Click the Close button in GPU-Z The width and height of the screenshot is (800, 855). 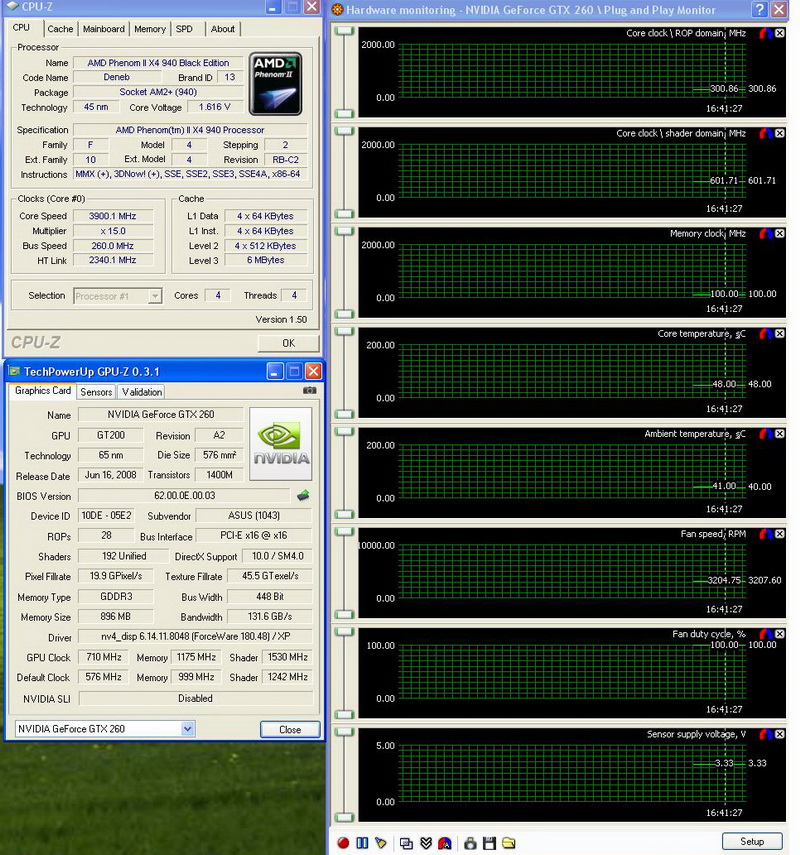click(290, 730)
